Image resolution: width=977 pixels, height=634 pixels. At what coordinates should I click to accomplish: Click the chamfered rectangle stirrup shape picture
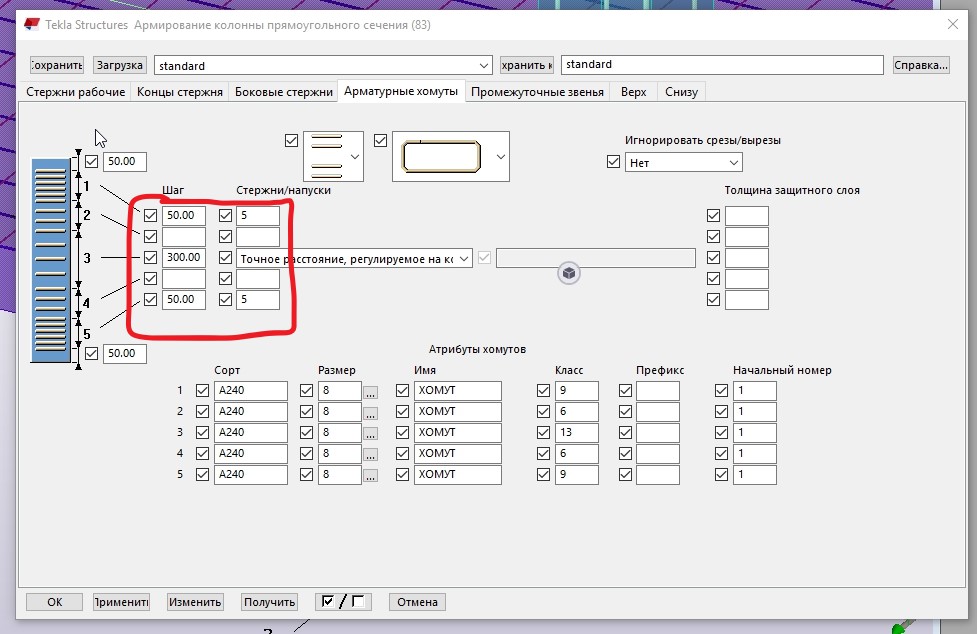click(441, 157)
